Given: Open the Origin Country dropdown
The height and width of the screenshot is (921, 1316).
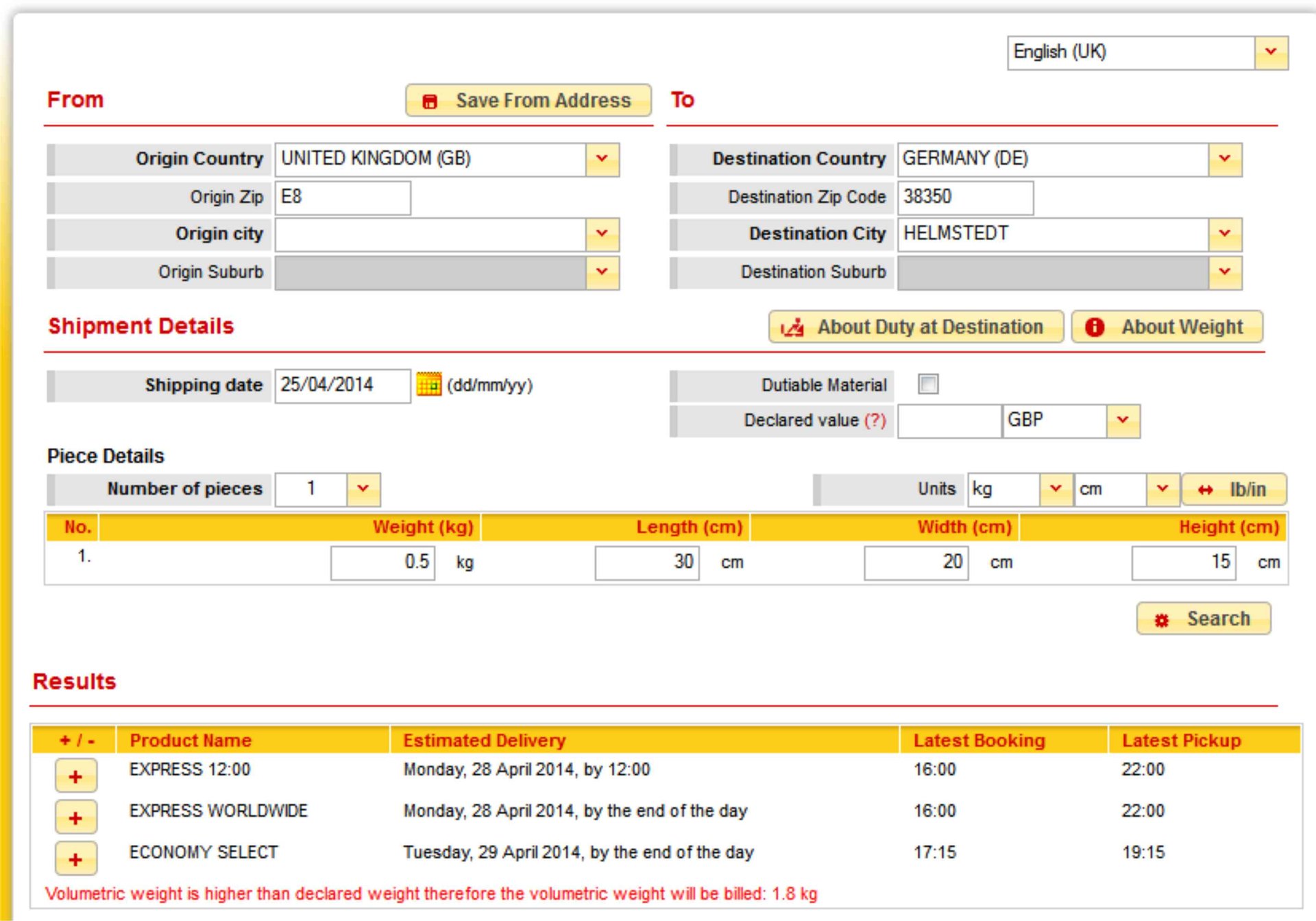Looking at the screenshot, I should coord(602,159).
